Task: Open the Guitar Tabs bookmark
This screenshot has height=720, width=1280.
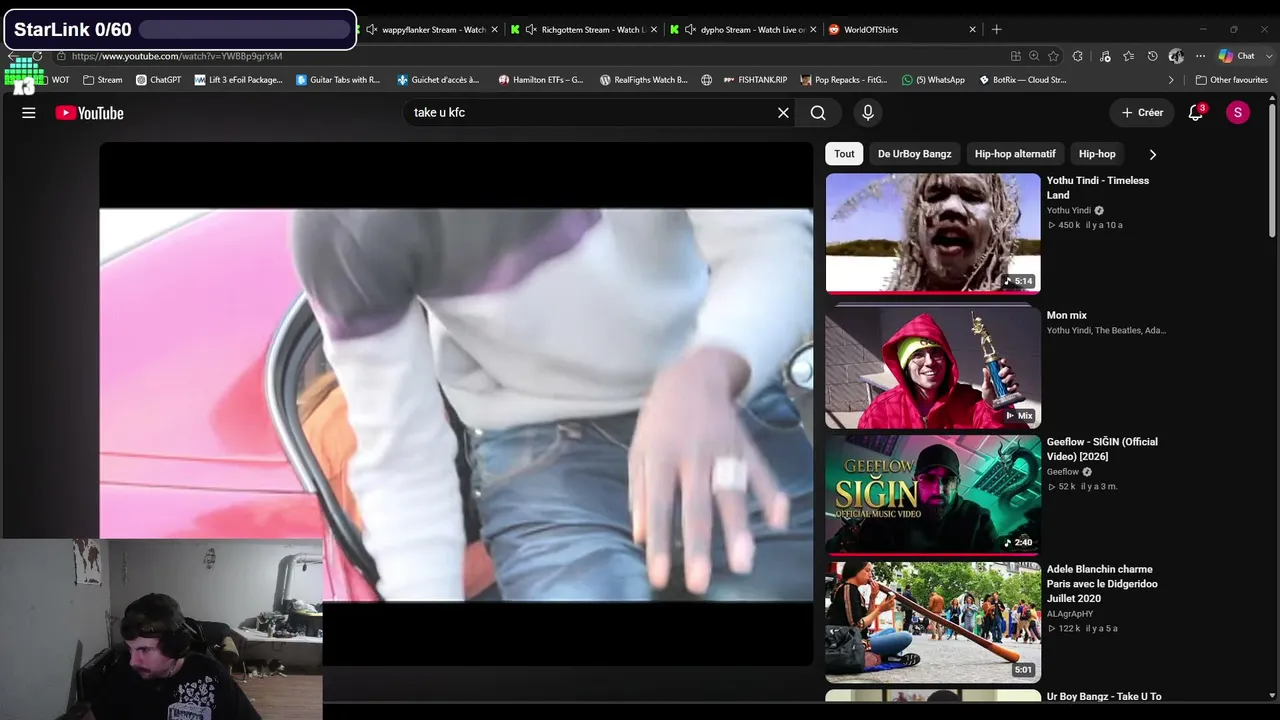Action: (x=338, y=80)
